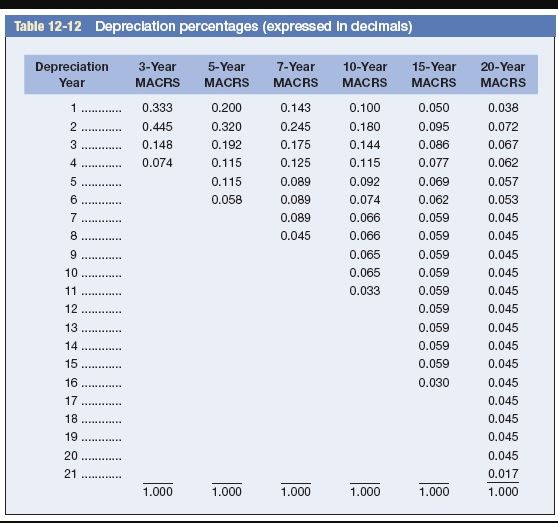This screenshot has width=558, height=523.
Task: Click the 0.050 value in 15-Year column
Action: 434,108
